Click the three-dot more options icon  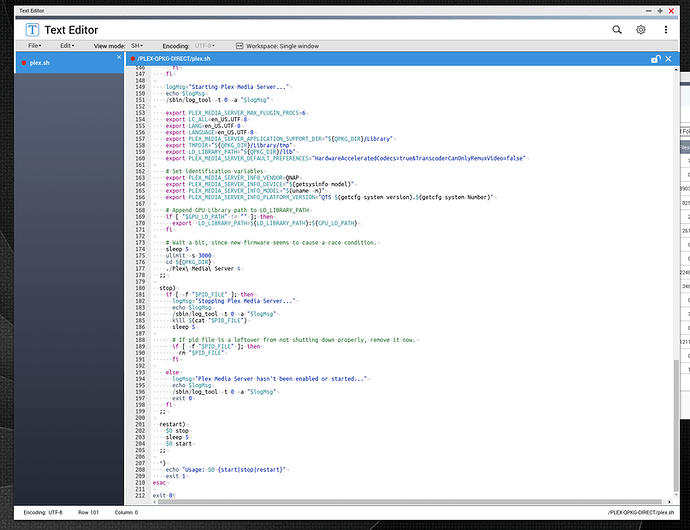pyautogui.click(x=664, y=30)
